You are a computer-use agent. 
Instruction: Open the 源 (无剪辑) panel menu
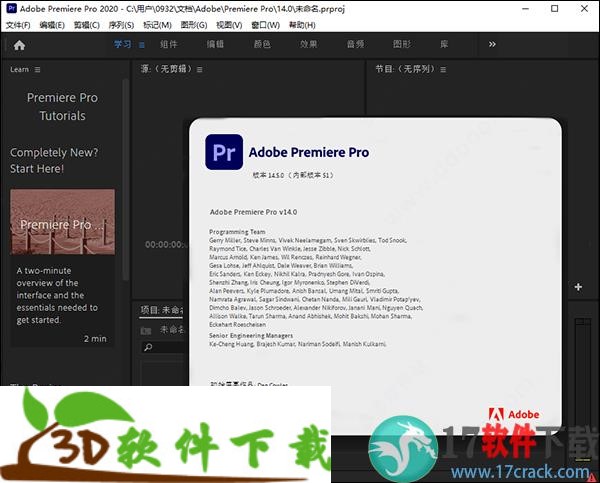[200, 70]
